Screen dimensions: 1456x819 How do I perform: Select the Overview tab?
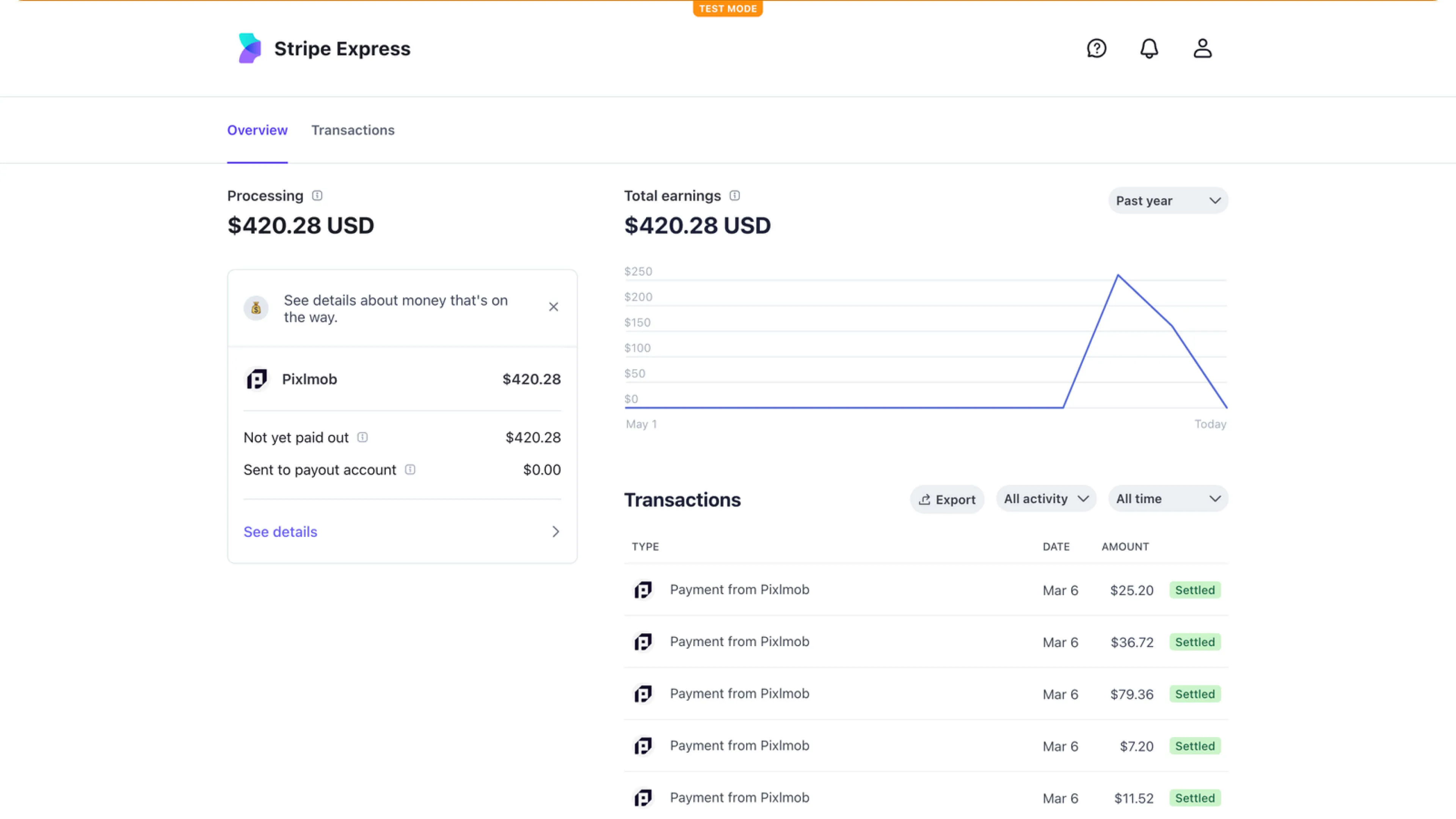click(257, 130)
